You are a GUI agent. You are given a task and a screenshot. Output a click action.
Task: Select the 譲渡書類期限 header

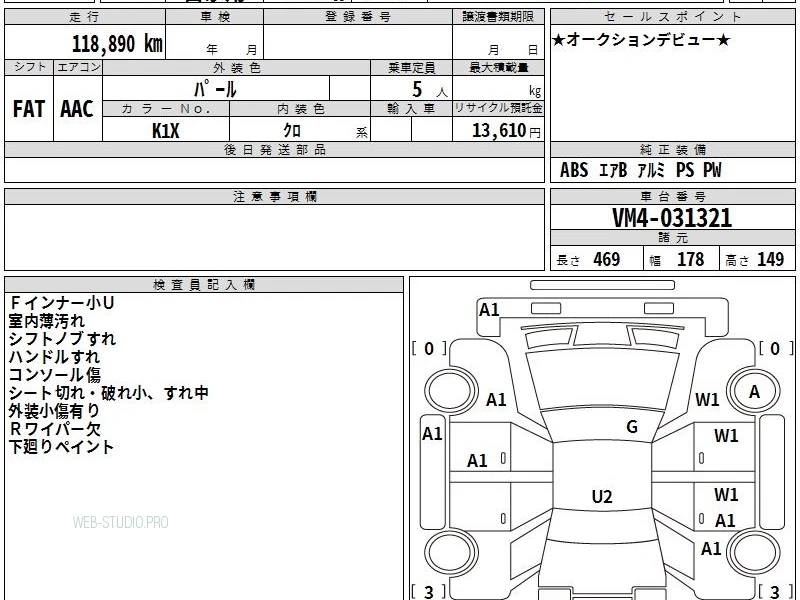click(x=498, y=17)
